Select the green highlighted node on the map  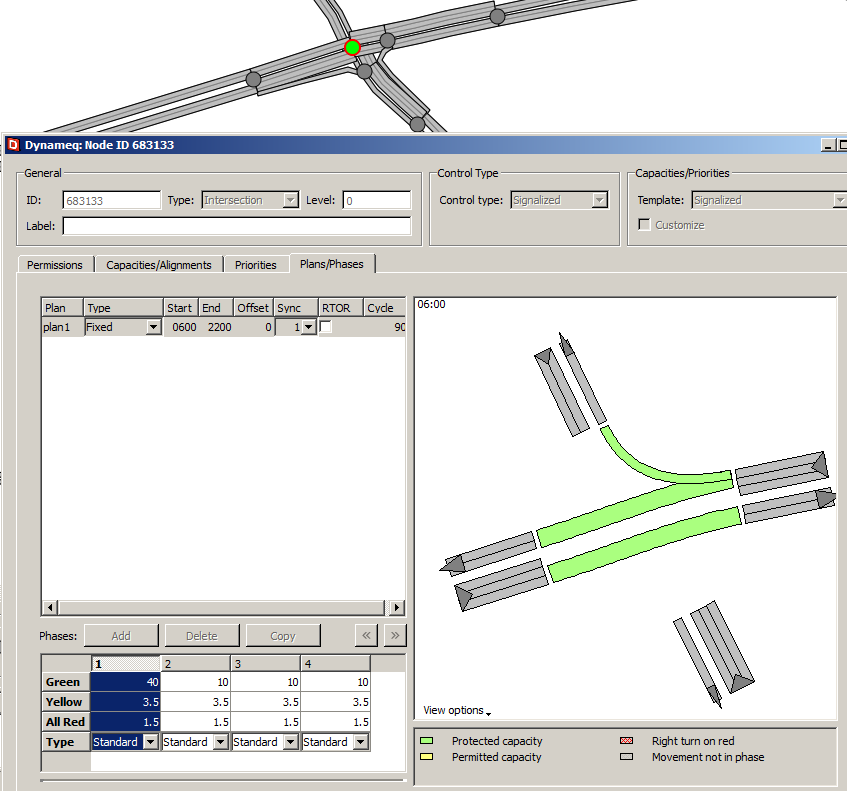[x=352, y=48]
